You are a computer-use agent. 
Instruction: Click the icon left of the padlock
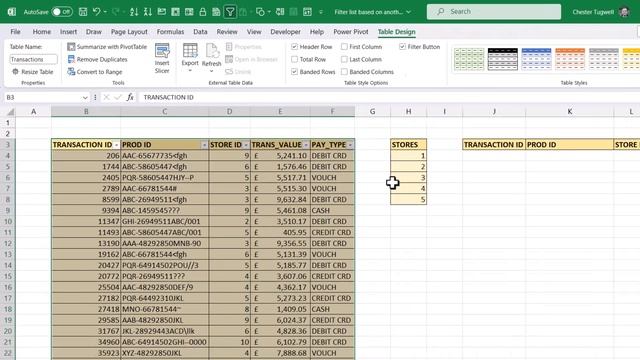pos(189,12)
